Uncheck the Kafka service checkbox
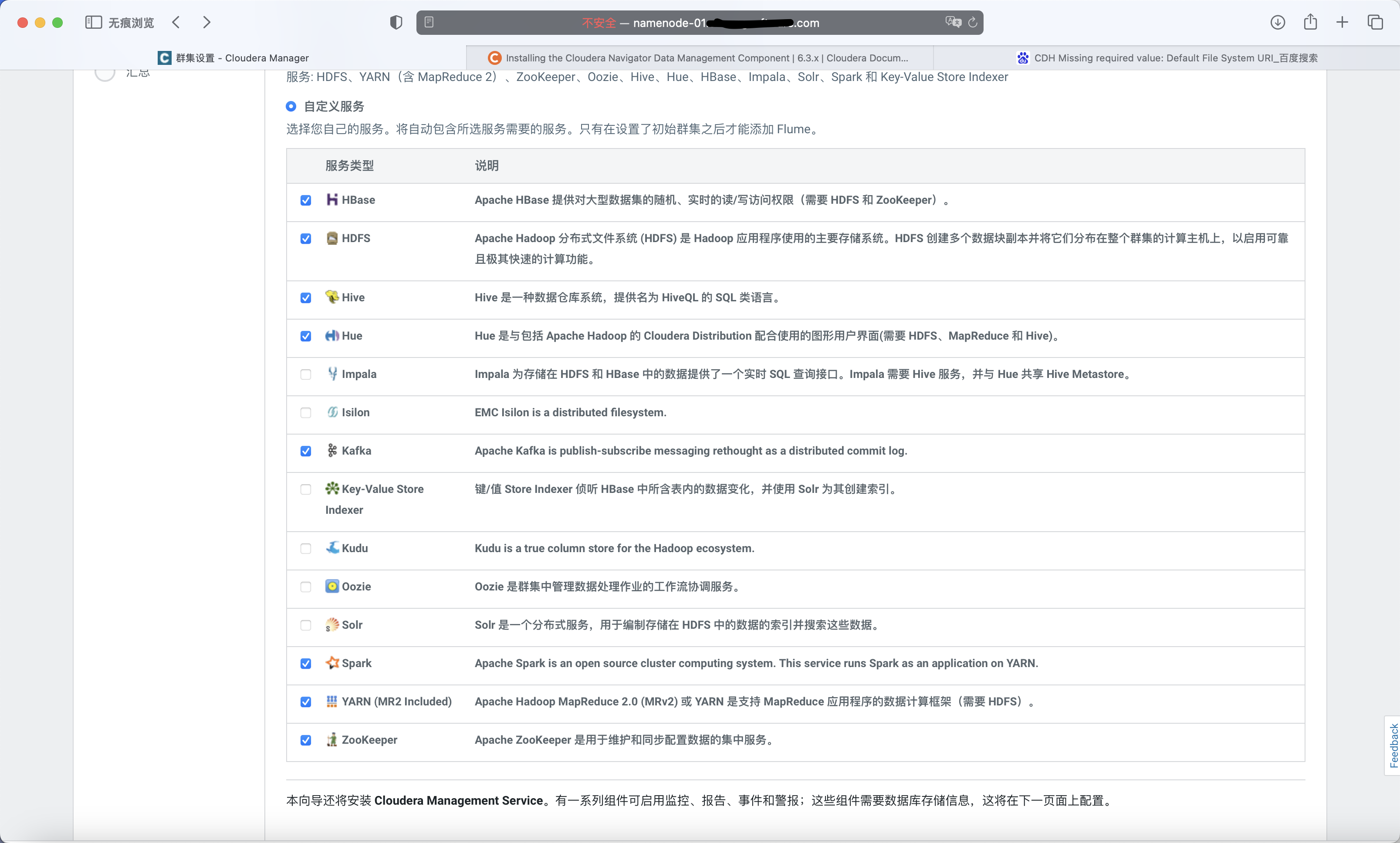This screenshot has height=843, width=1400. pyautogui.click(x=306, y=451)
